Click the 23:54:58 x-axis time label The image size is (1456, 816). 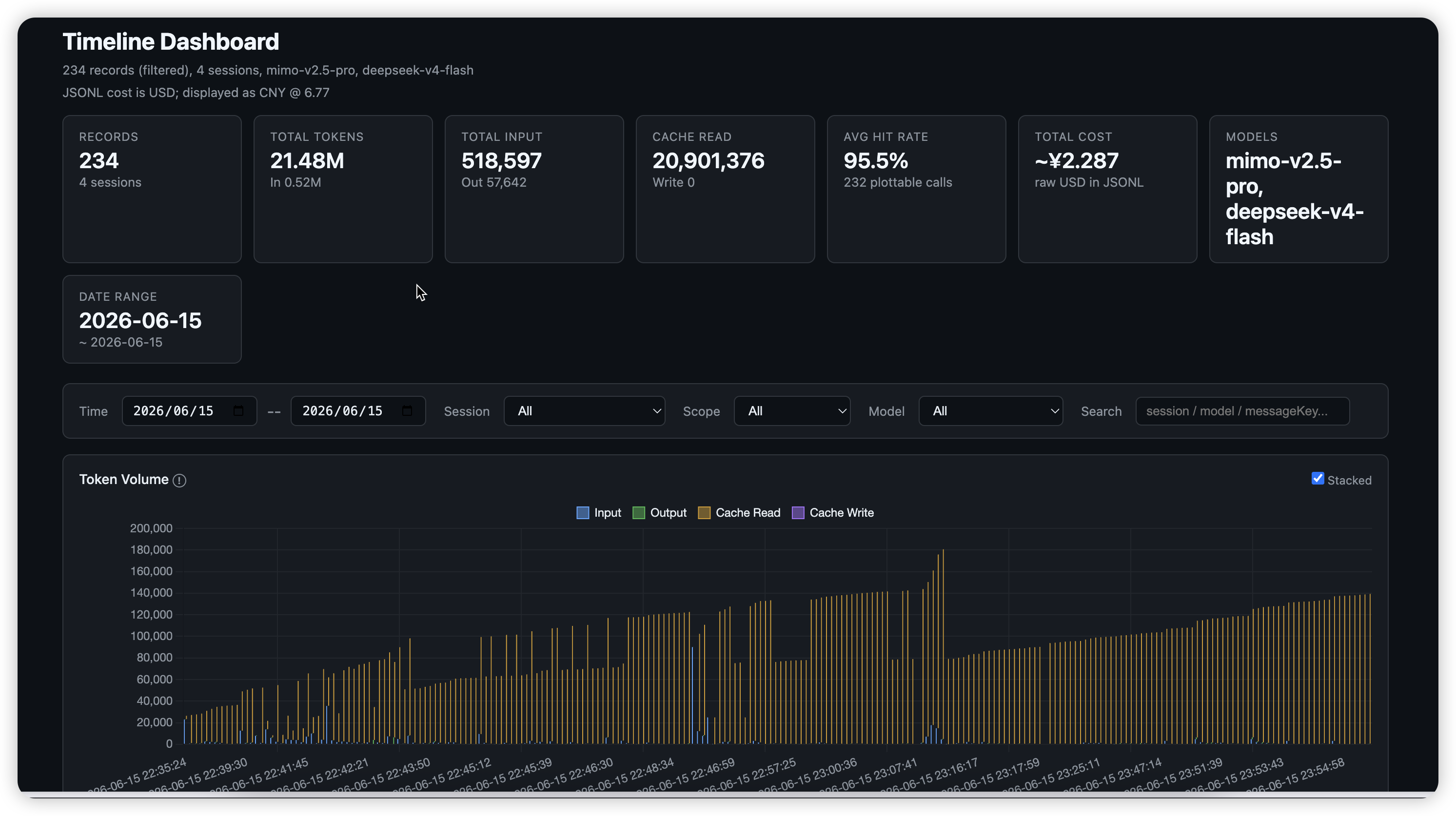click(1297, 776)
